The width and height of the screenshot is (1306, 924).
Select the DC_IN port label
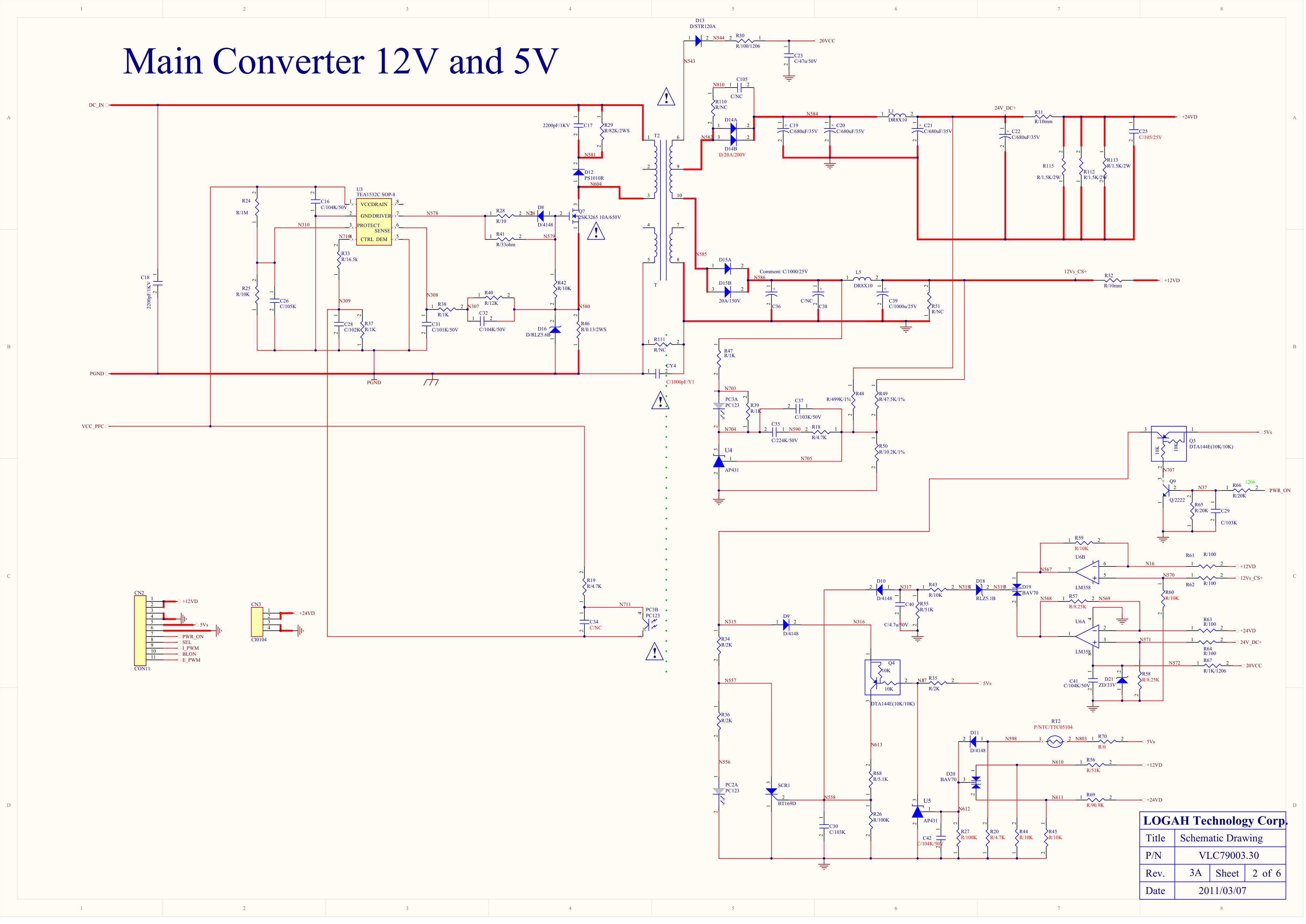pos(96,105)
